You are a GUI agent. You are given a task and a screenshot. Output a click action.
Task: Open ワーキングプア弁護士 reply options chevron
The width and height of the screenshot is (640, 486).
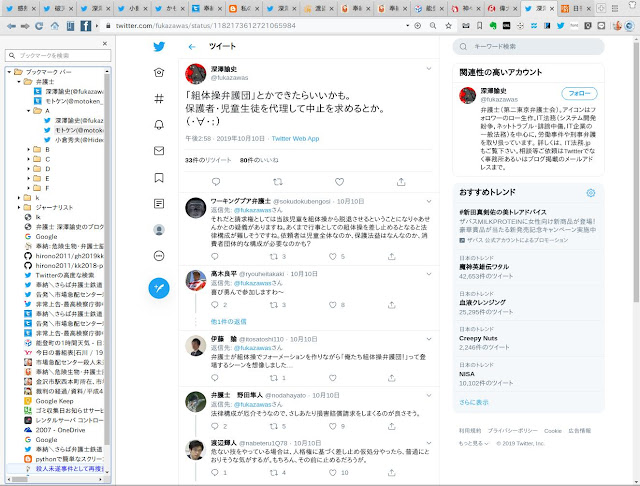click(x=429, y=201)
